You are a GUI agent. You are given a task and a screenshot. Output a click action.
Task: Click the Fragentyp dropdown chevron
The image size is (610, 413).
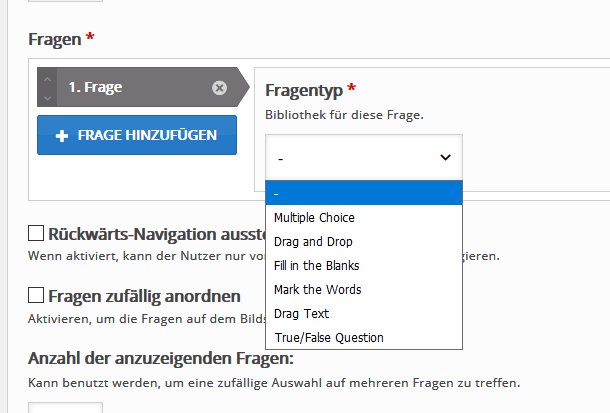coord(445,157)
